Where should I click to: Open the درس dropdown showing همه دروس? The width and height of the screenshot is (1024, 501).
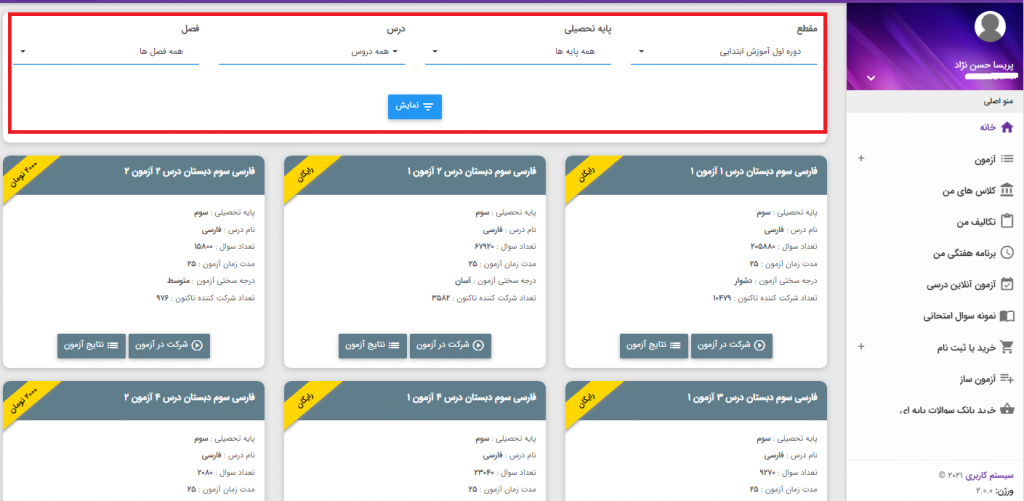tap(312, 51)
